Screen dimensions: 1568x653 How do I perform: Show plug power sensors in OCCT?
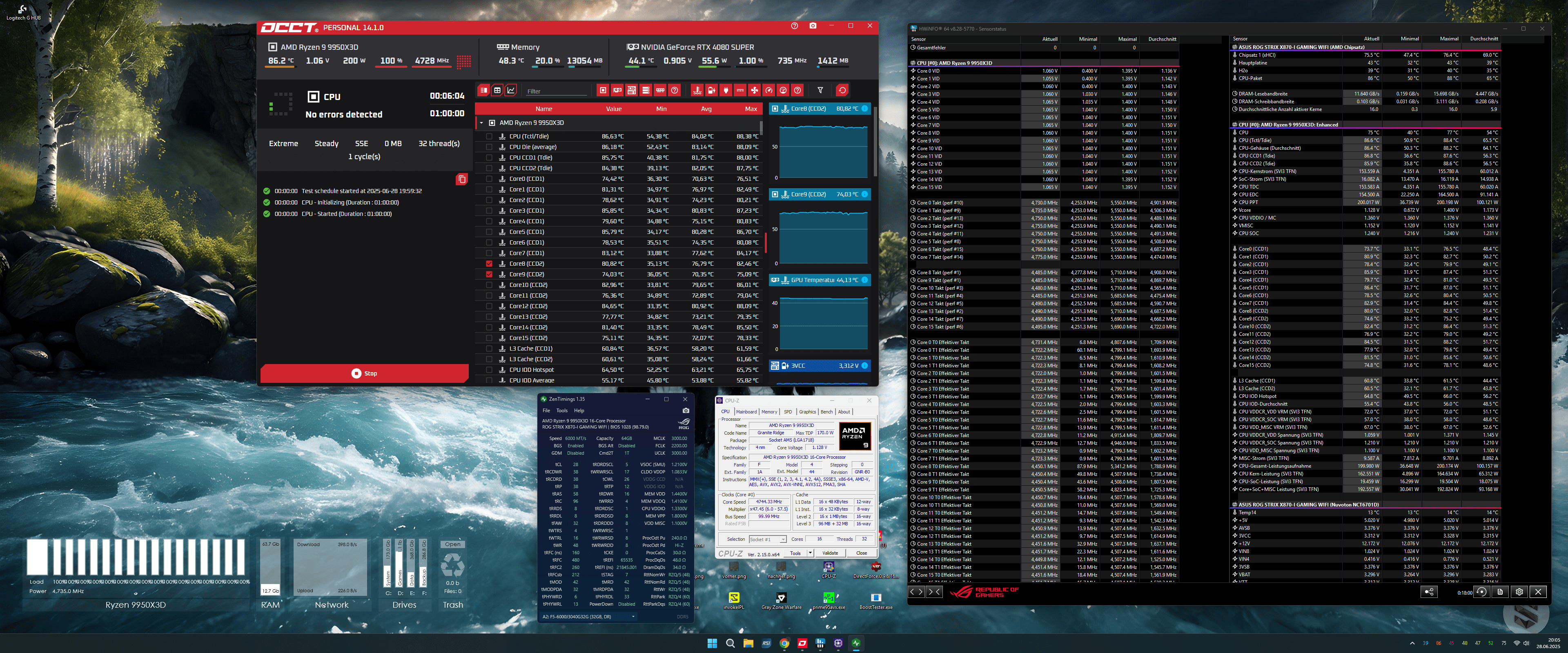pyautogui.click(x=726, y=90)
